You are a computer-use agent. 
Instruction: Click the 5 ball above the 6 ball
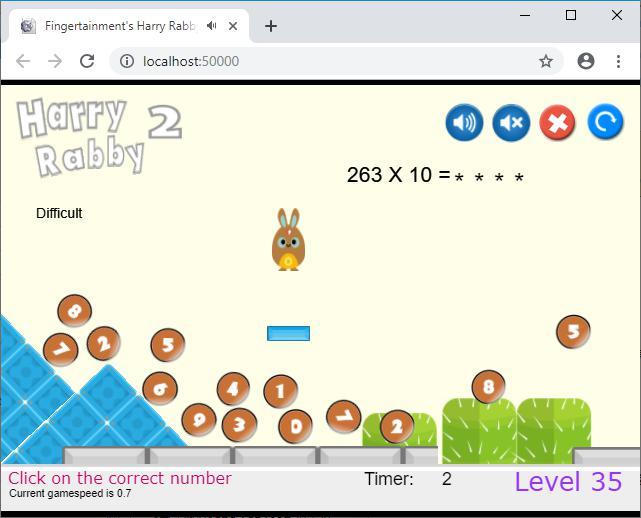pyautogui.click(x=168, y=345)
